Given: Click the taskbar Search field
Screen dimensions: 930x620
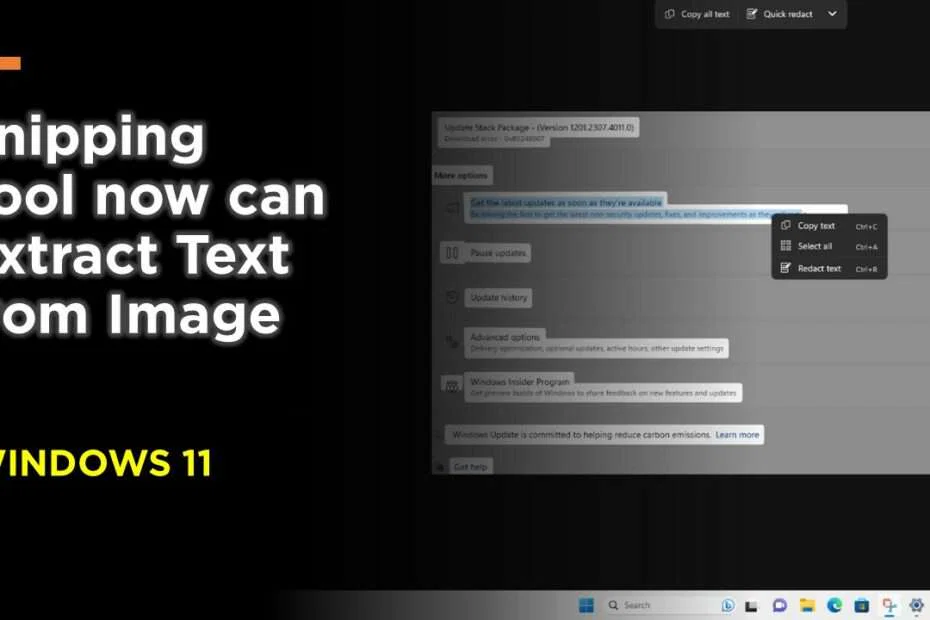Looking at the screenshot, I should click(638, 605).
